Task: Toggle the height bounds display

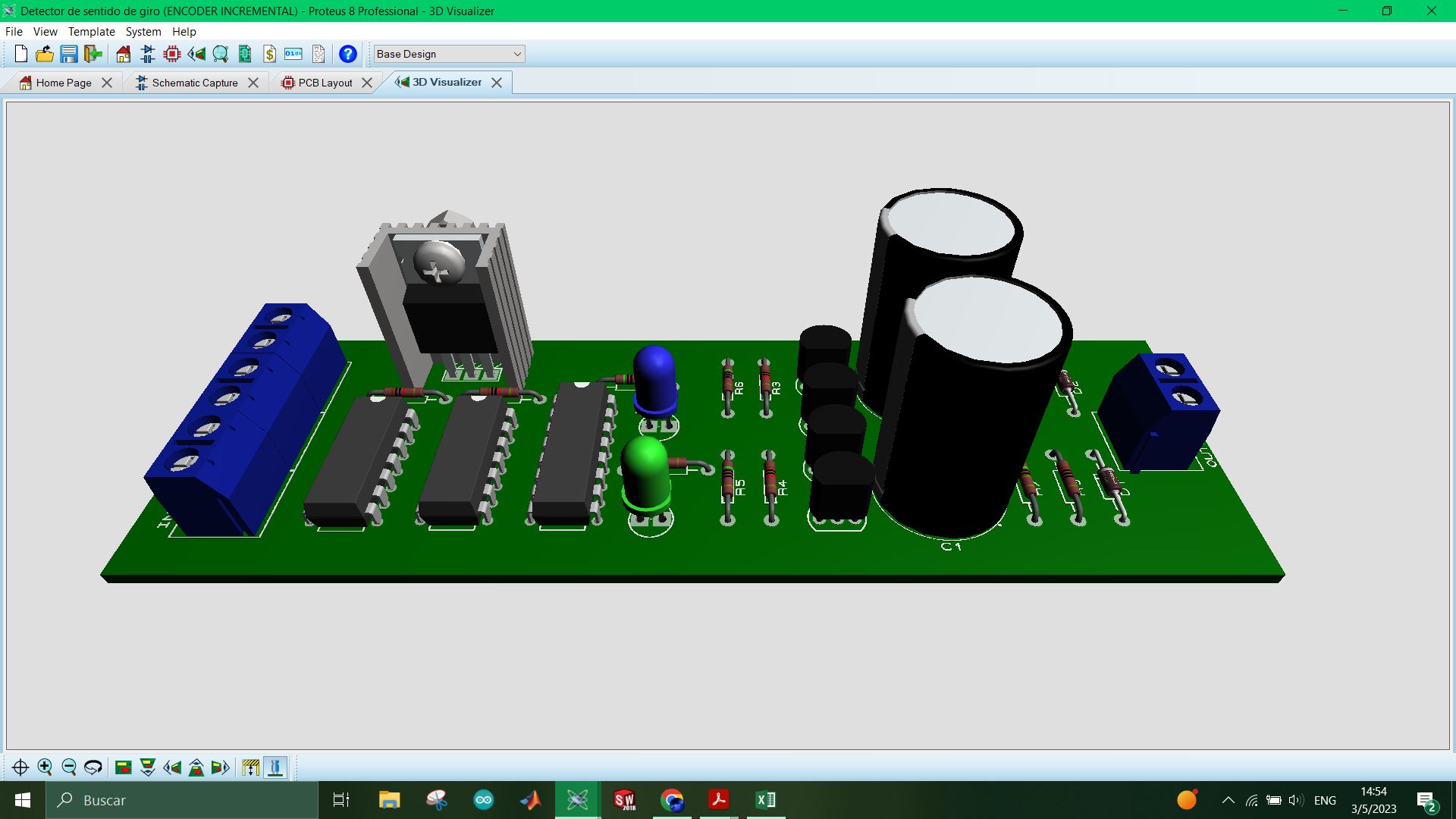Action: tap(251, 767)
